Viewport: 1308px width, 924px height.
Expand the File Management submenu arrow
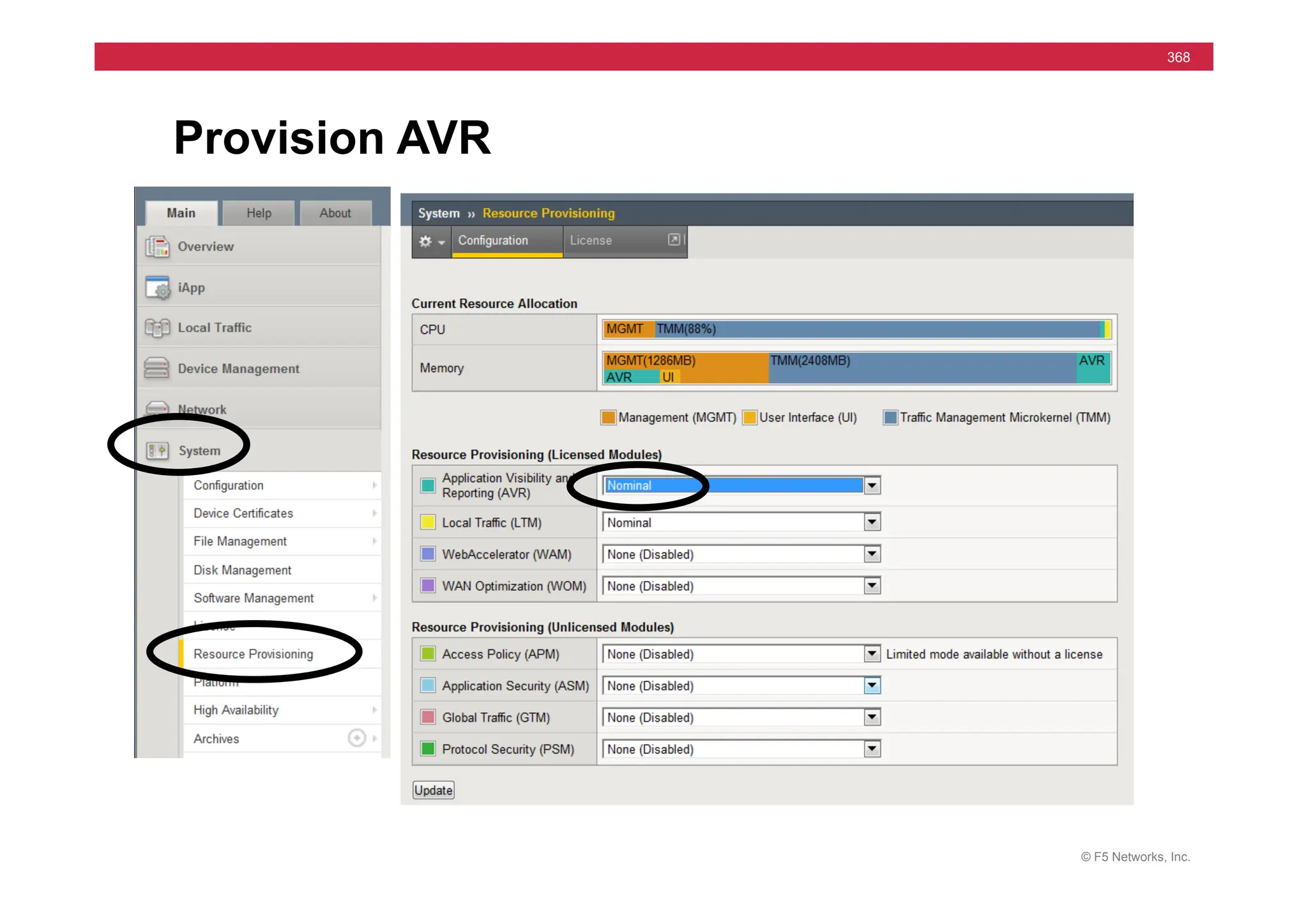click(x=374, y=541)
